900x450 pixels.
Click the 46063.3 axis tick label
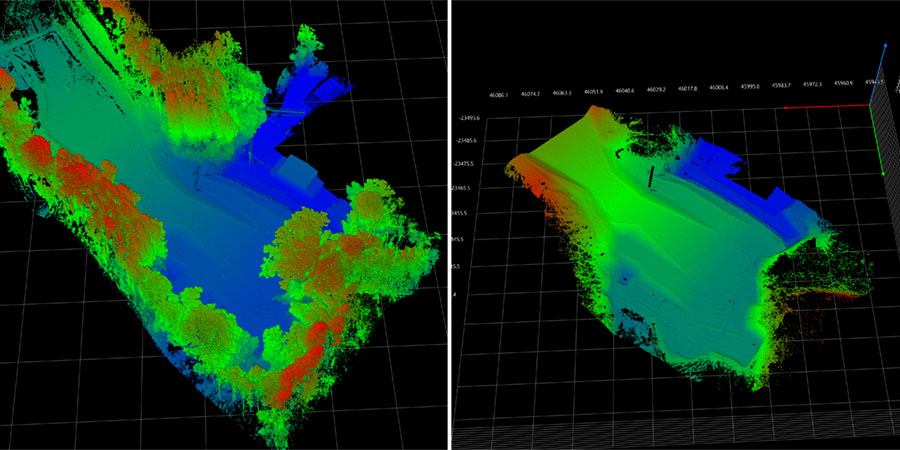pyautogui.click(x=563, y=93)
